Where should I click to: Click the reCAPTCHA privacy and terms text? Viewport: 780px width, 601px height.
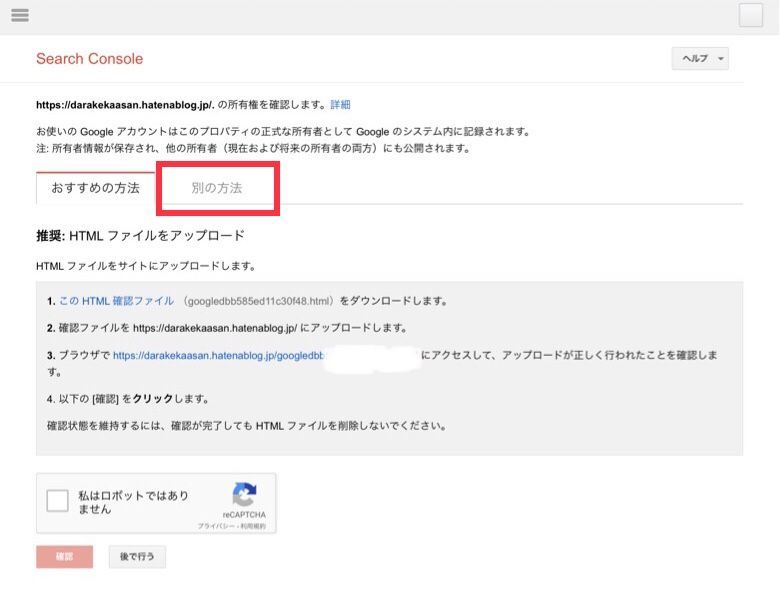[x=232, y=526]
